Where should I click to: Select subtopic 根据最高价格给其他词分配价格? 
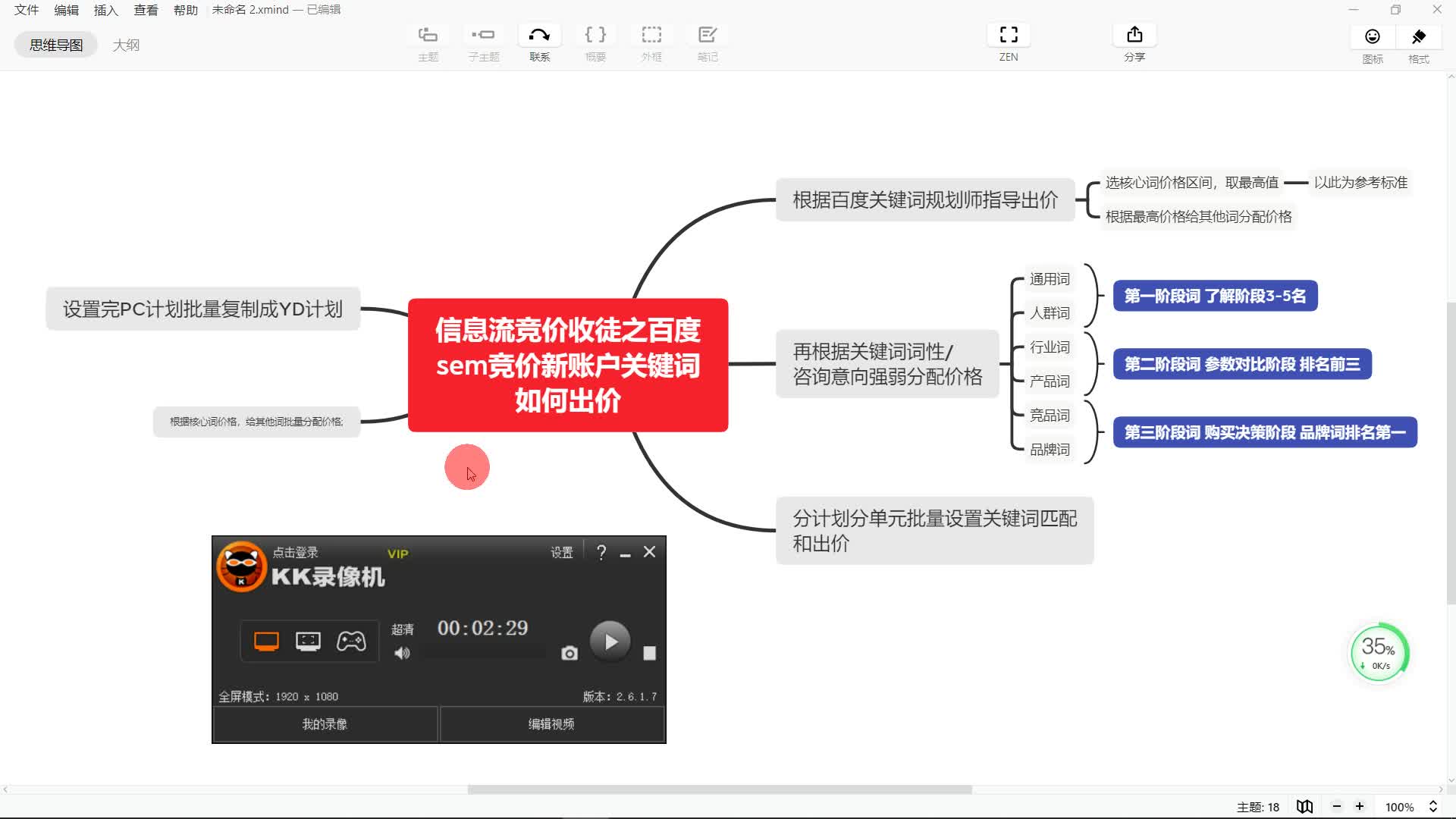click(1198, 217)
